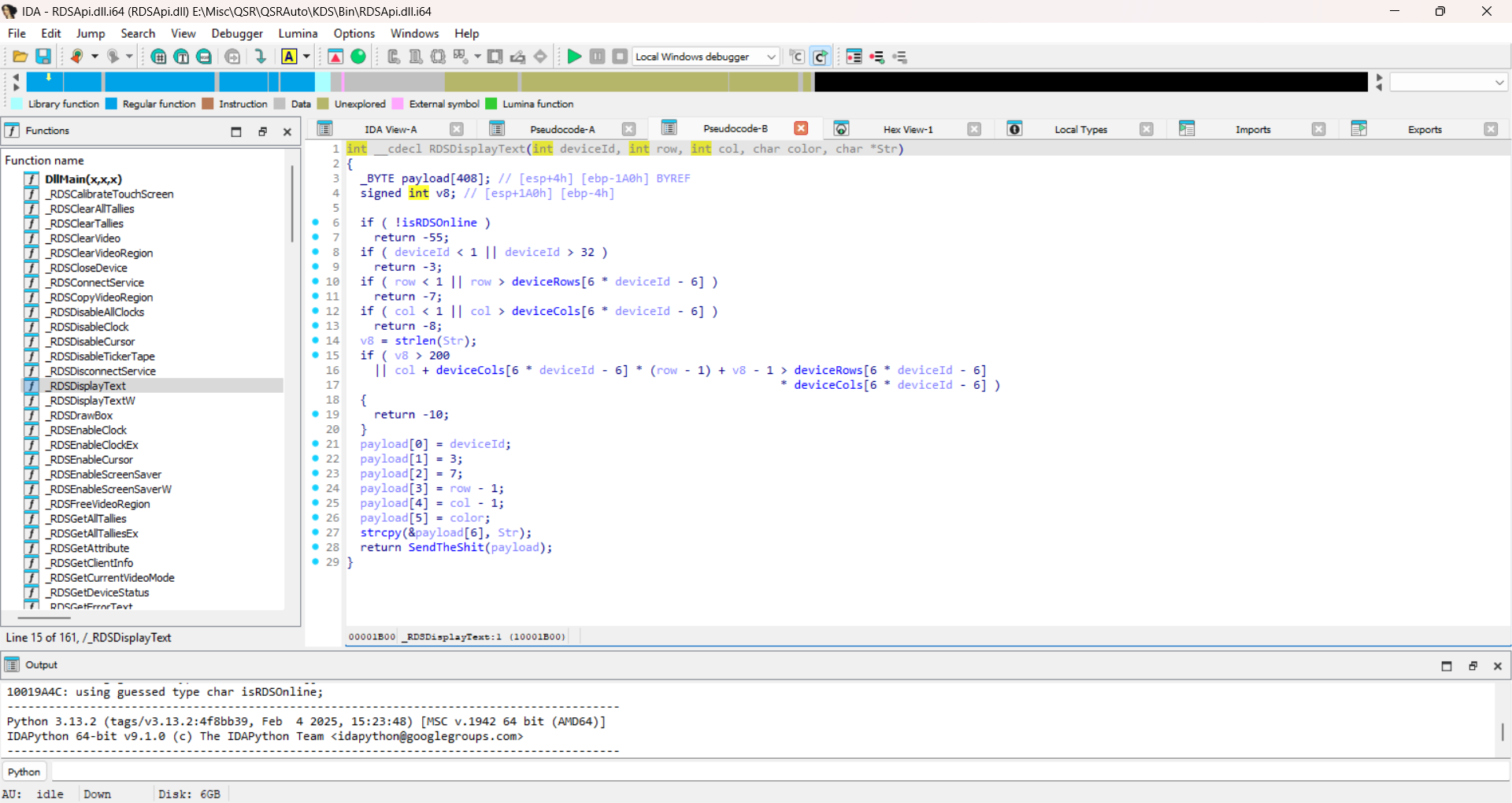
Task: Open the Windows menu
Action: click(414, 33)
